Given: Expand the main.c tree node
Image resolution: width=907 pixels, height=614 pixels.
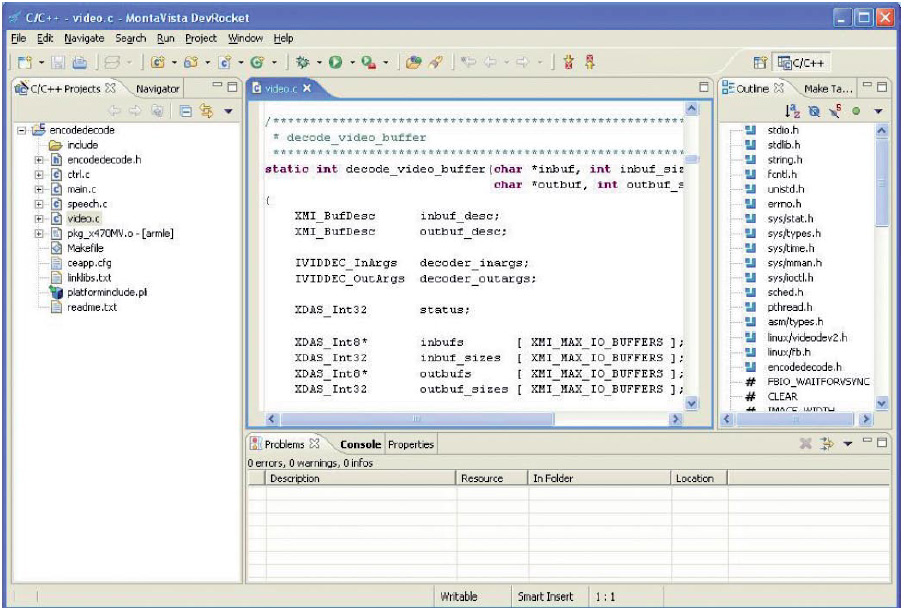Looking at the screenshot, I should 39,189.
